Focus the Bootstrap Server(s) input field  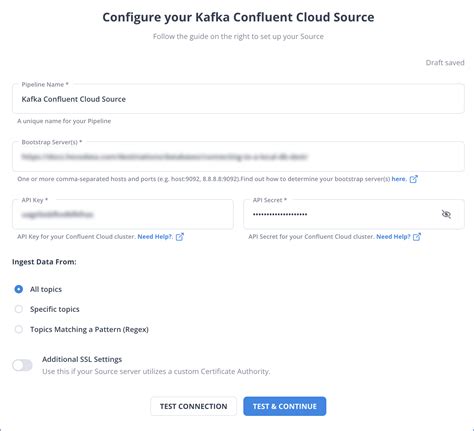point(238,157)
